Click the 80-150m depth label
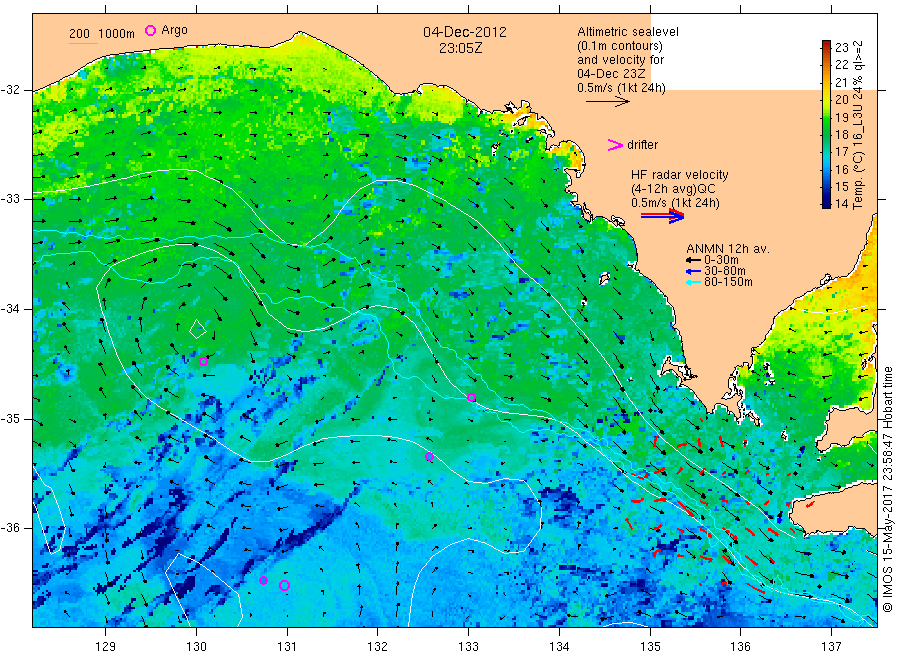The width and height of the screenshot is (900, 660). pos(728,282)
